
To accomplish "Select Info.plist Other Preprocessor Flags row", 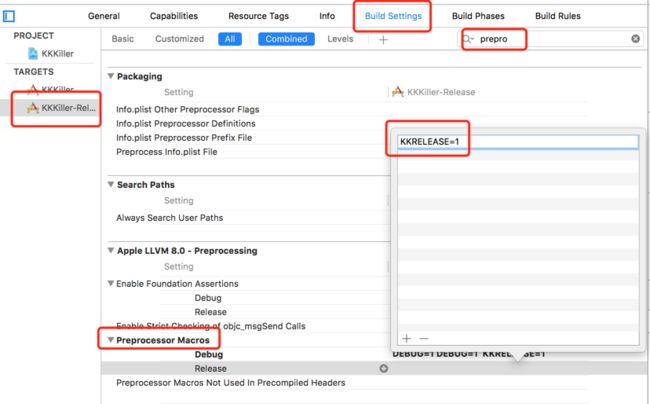I will (x=187, y=109).
